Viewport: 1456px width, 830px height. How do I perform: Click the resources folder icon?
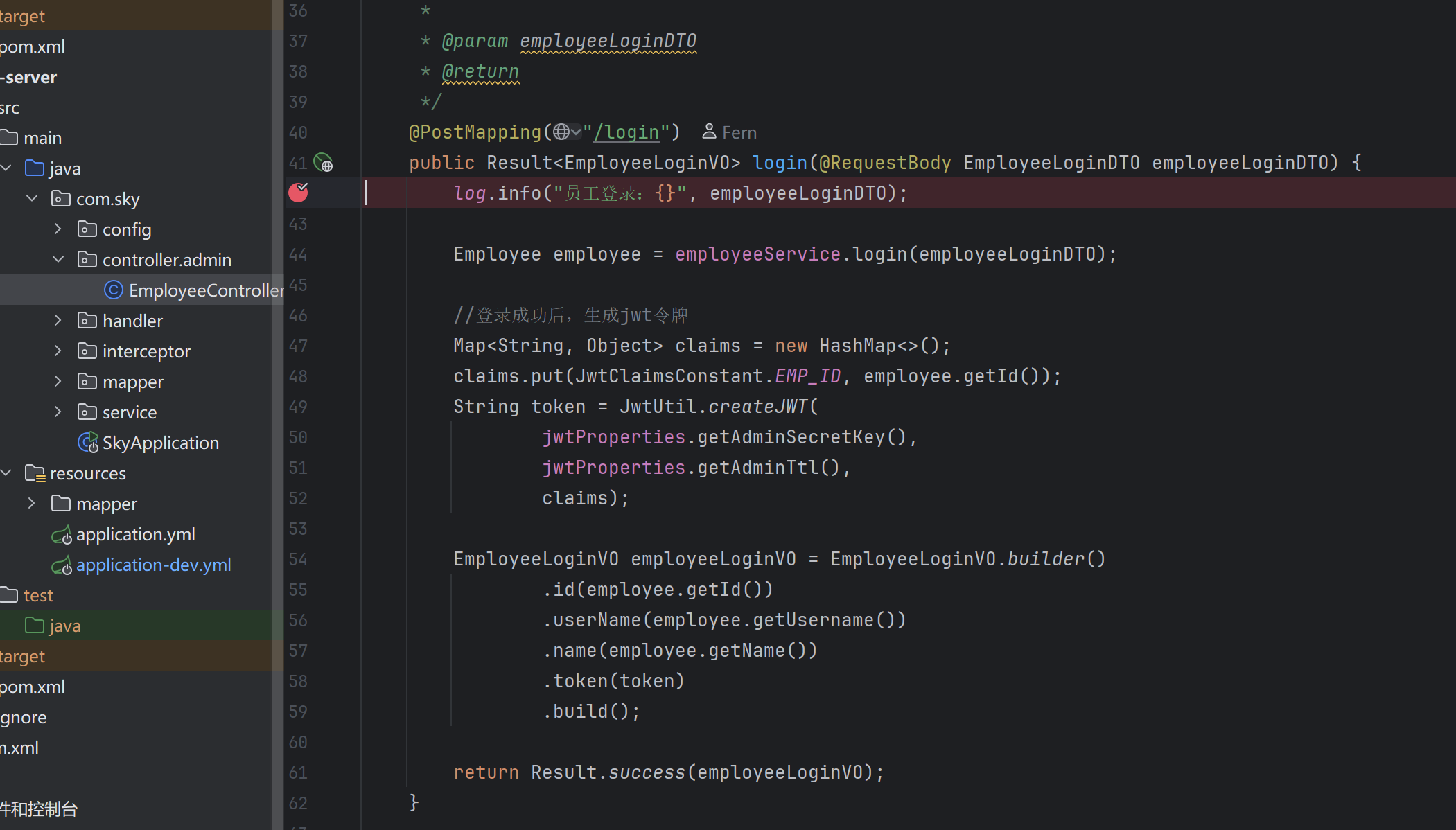pos(35,473)
